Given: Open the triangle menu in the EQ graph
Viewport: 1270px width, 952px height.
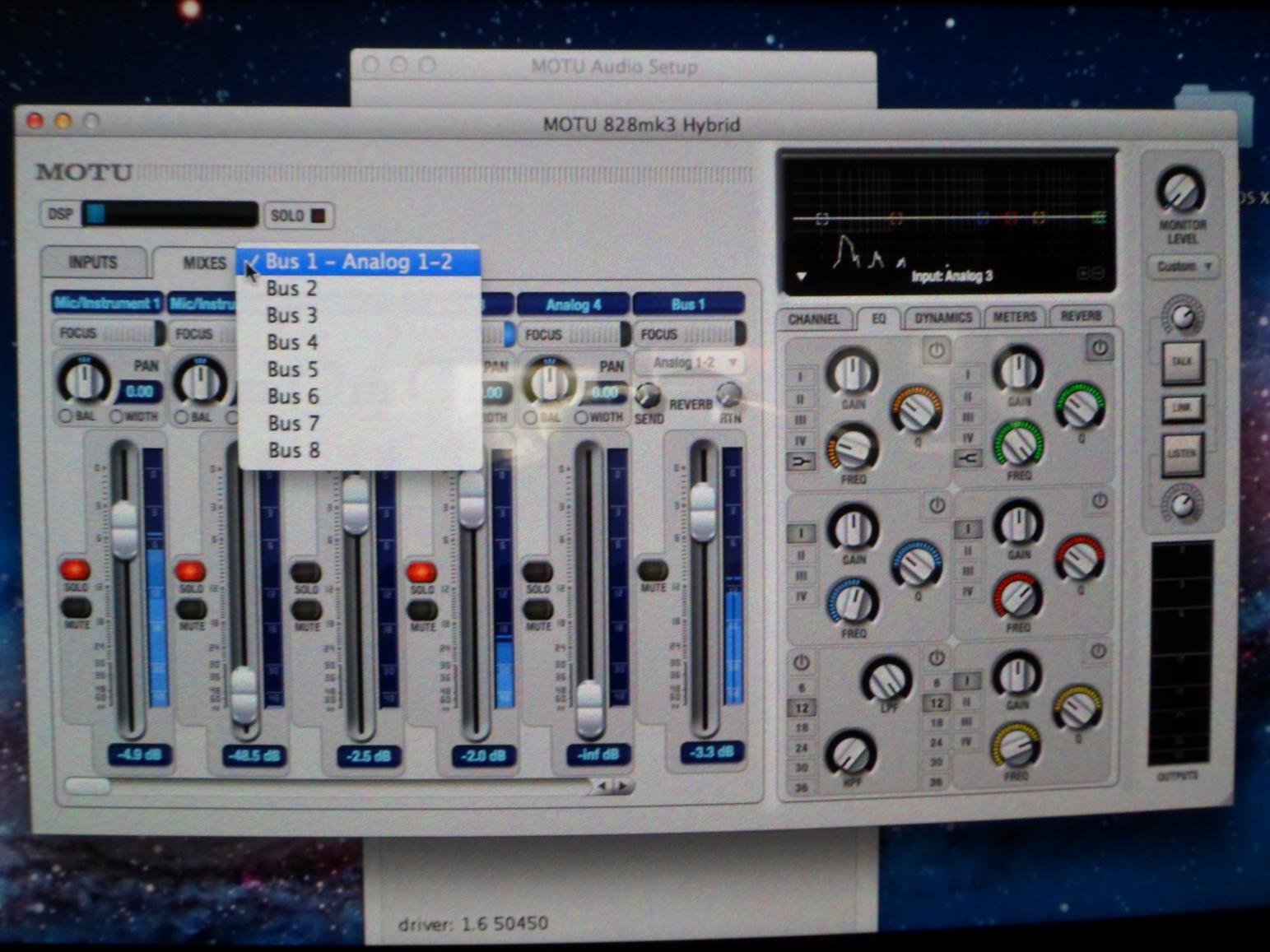Looking at the screenshot, I should click(x=800, y=276).
